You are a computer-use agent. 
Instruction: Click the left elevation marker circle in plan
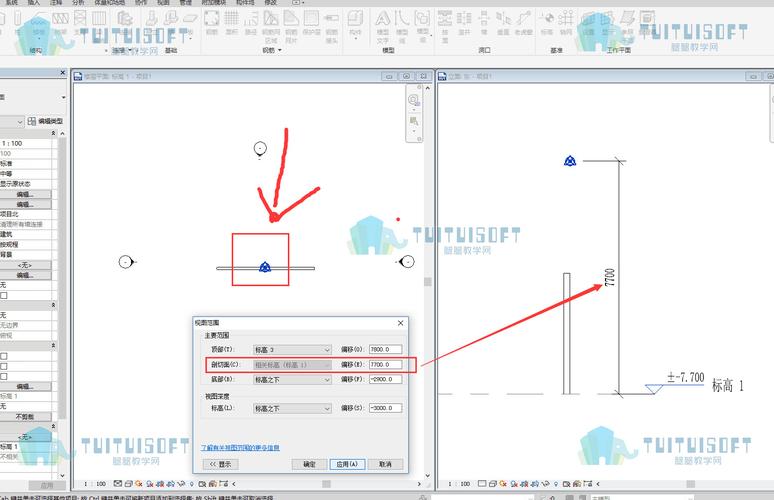click(x=126, y=262)
